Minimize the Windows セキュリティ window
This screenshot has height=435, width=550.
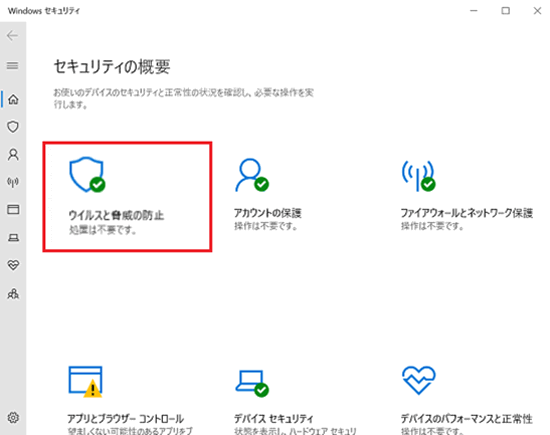pos(474,11)
